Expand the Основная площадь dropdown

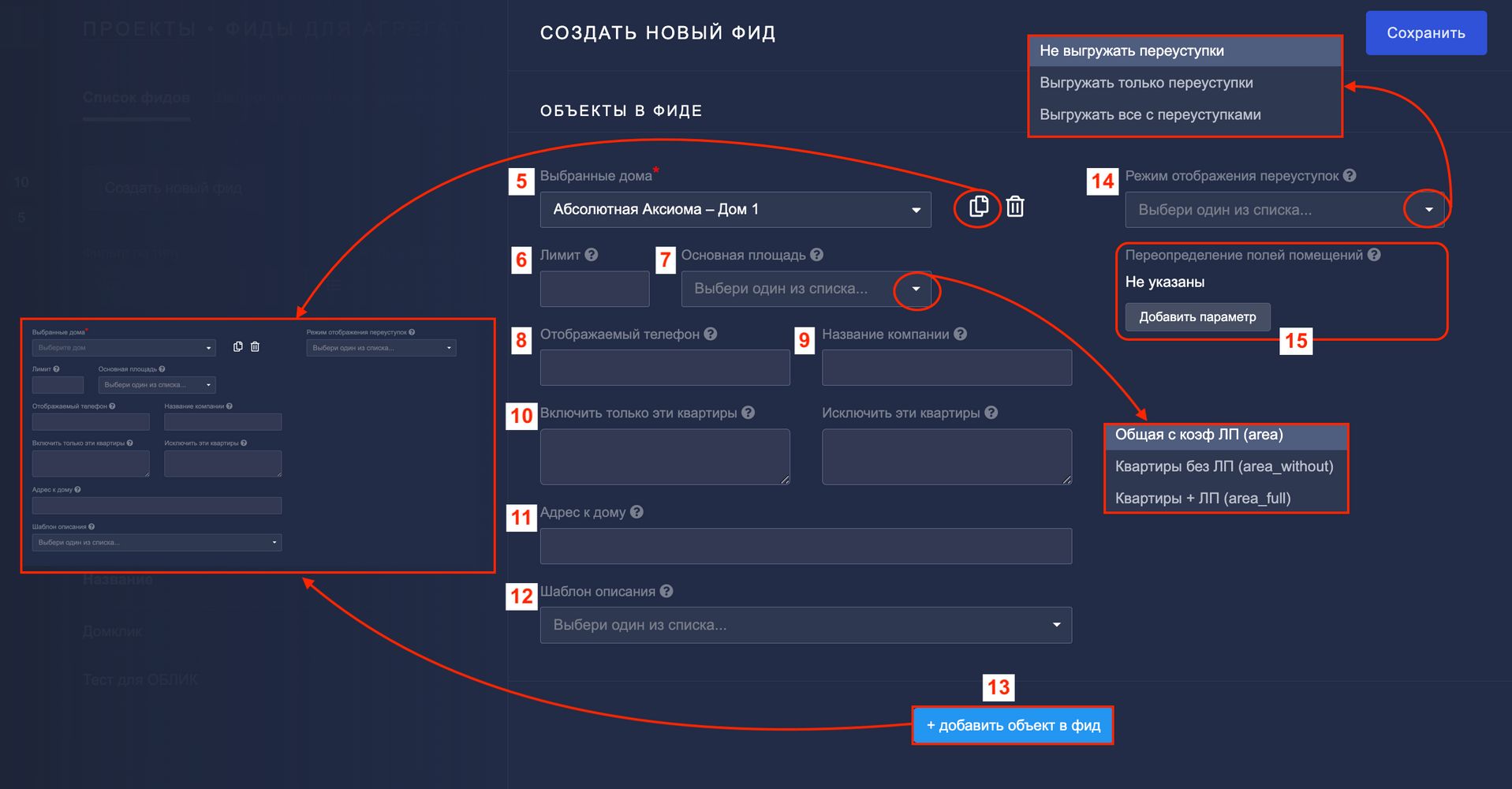(x=806, y=289)
